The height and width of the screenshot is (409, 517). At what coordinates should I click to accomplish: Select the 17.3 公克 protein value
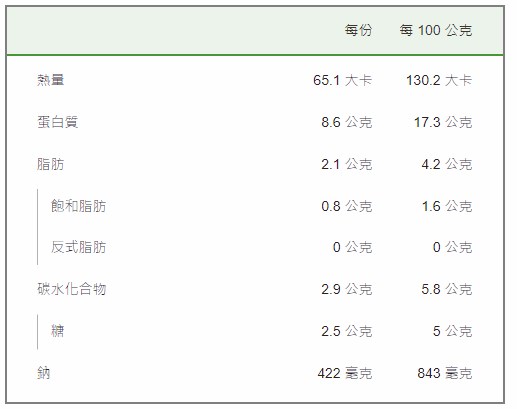pos(443,122)
